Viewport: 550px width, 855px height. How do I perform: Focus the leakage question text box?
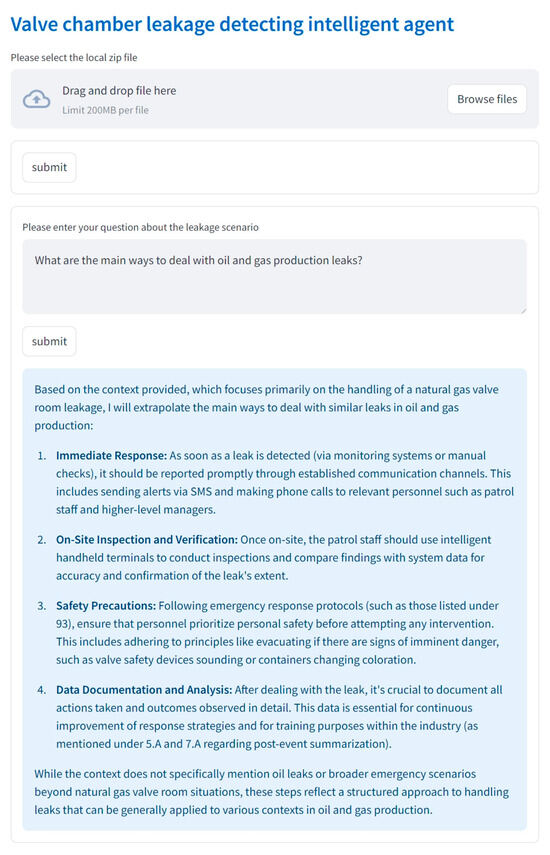click(274, 276)
